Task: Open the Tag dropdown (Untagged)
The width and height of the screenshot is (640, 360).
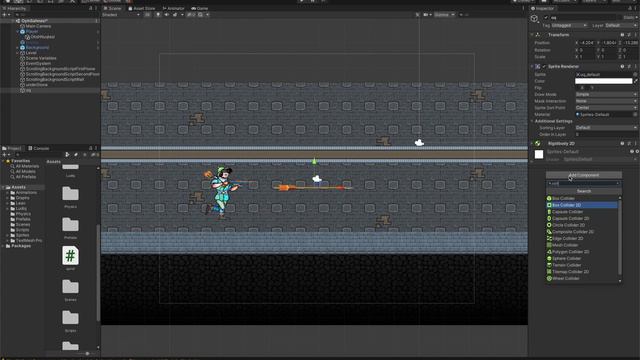Action: 569,25
